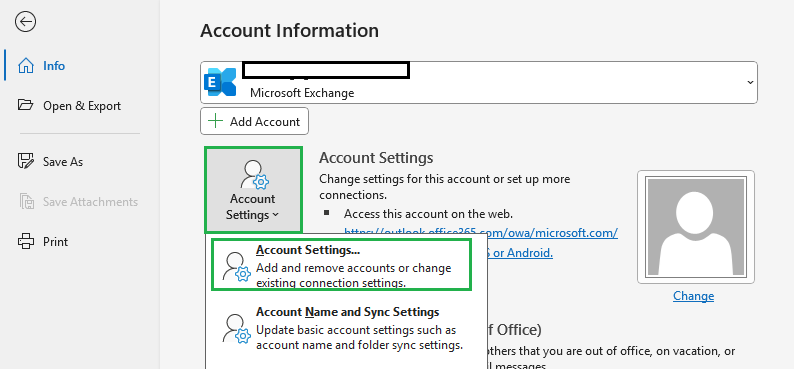
Task: Click the Open & Export folder icon
Action: (x=25, y=105)
